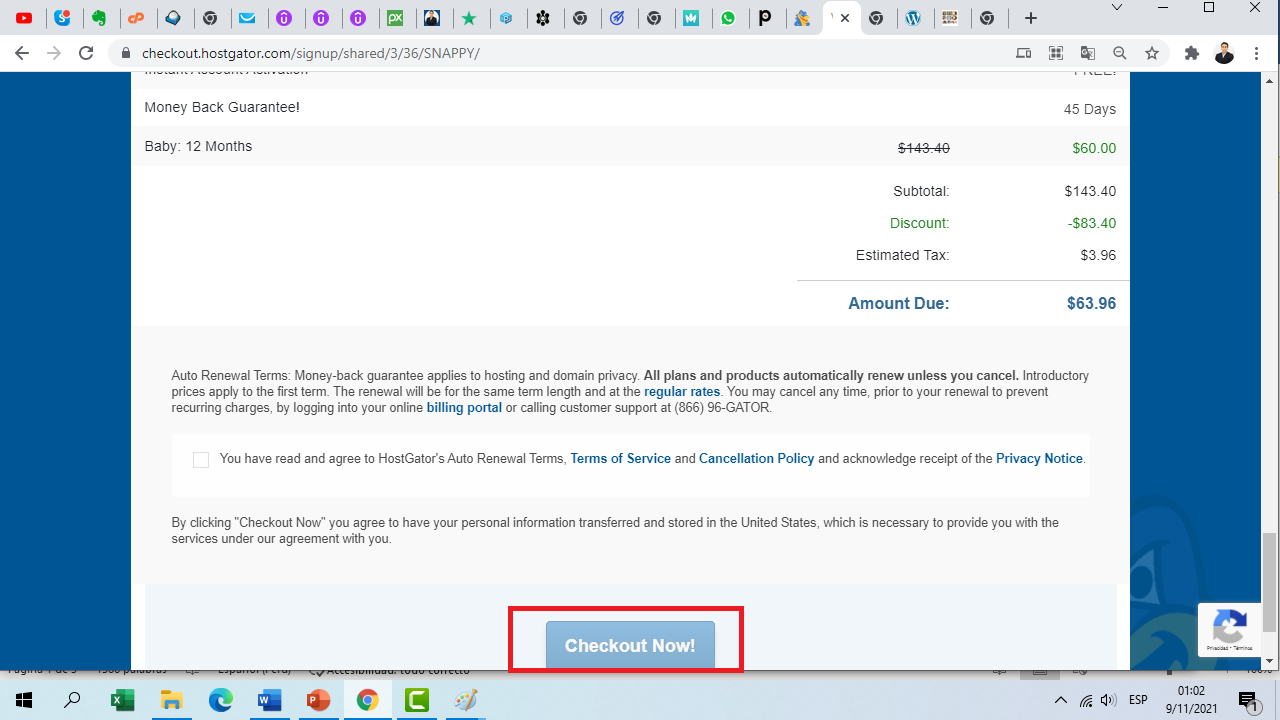Tick the Auto Renewal Terms agreement checkbox

201,460
